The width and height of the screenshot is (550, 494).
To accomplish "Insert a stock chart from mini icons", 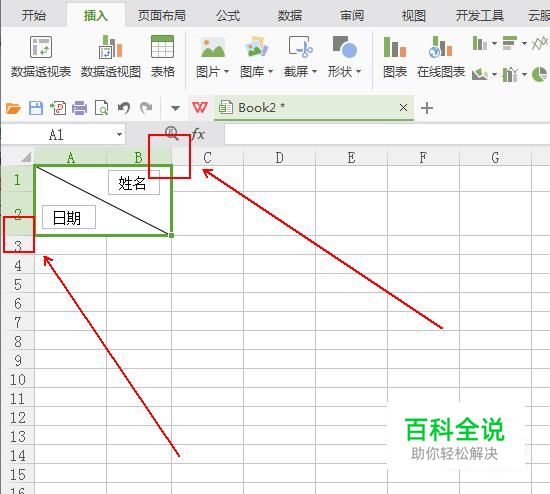I will click(509, 74).
